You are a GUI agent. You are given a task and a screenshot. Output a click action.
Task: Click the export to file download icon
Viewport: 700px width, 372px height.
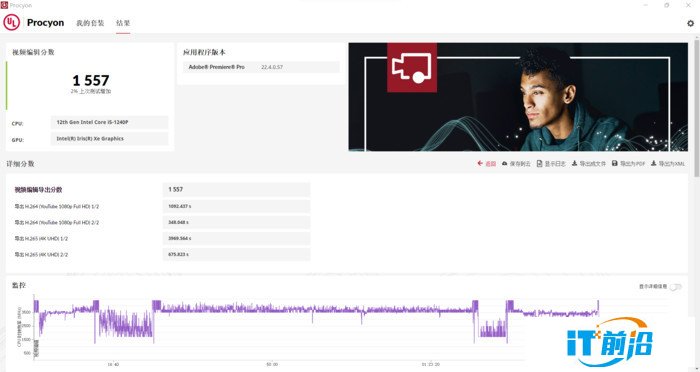[575, 163]
